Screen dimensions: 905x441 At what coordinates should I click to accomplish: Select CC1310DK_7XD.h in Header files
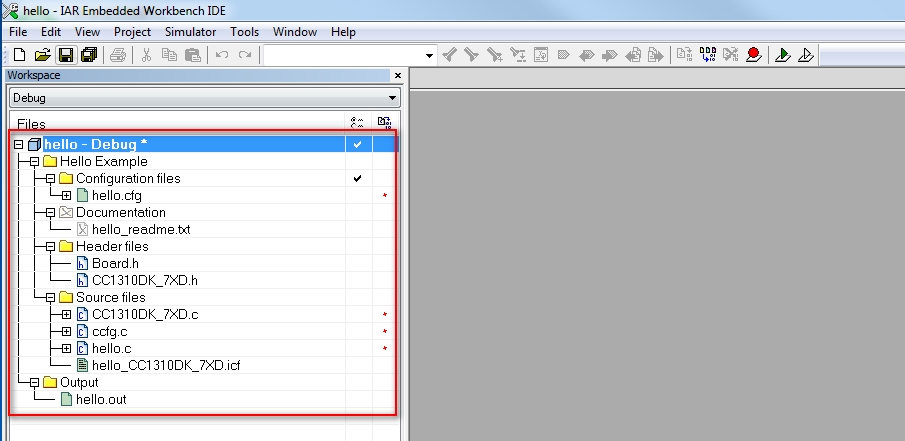[x=145, y=281]
